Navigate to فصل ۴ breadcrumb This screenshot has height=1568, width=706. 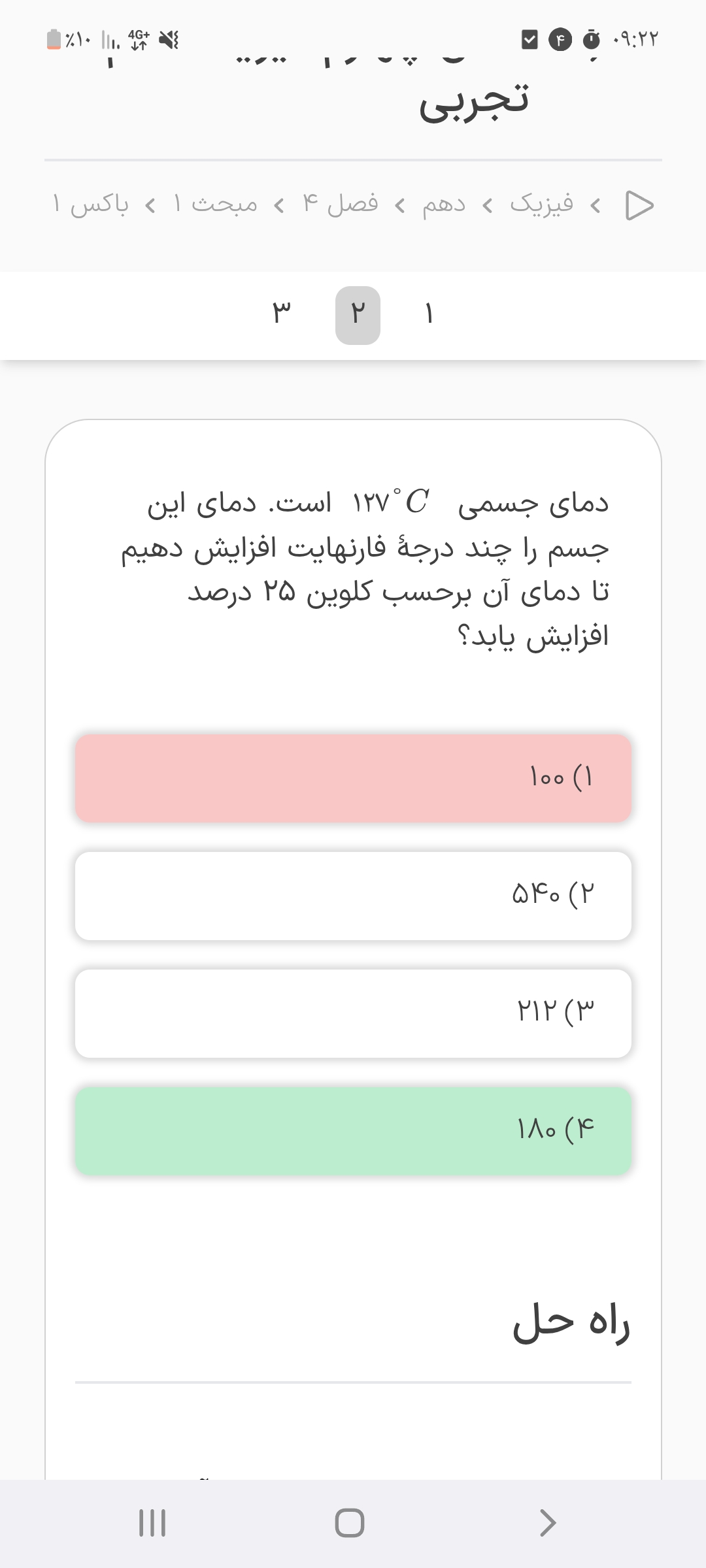click(341, 205)
